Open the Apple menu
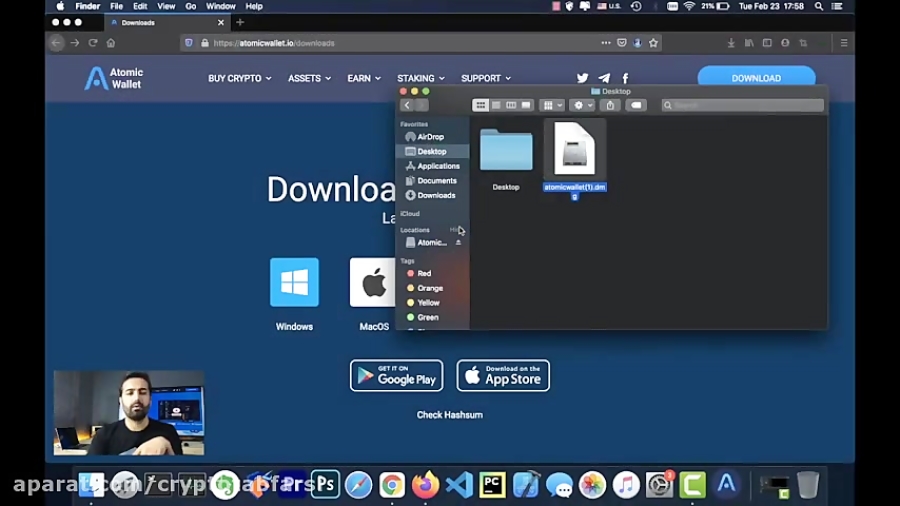Viewport: 900px width, 506px height. click(x=60, y=6)
